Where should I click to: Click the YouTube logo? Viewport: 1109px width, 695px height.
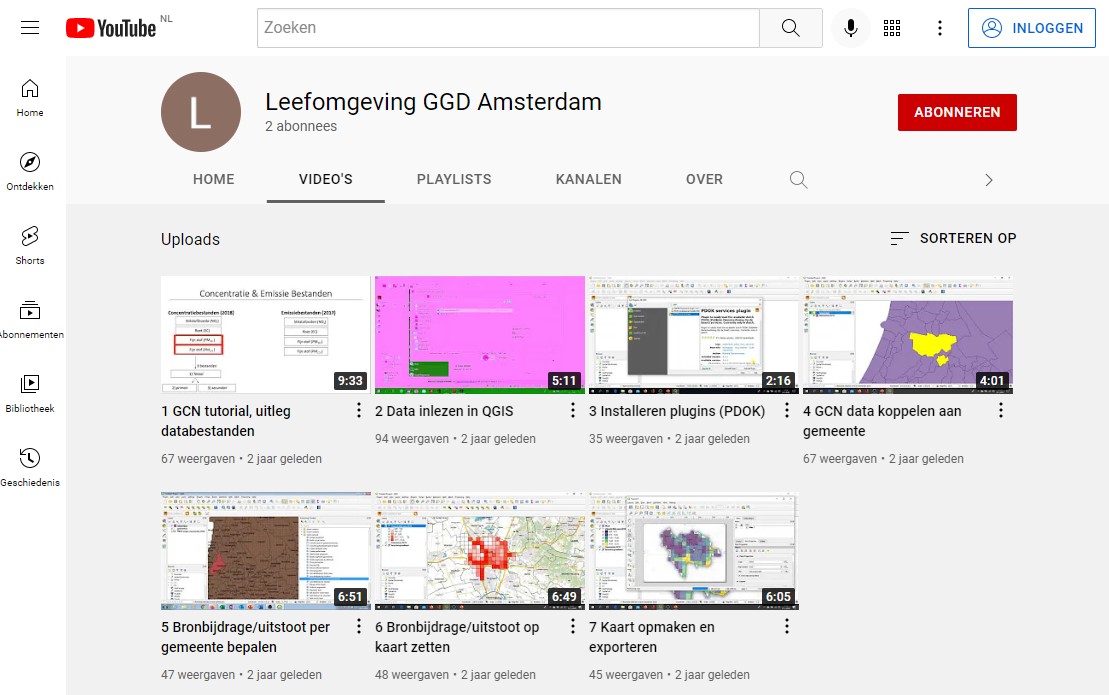coord(111,28)
